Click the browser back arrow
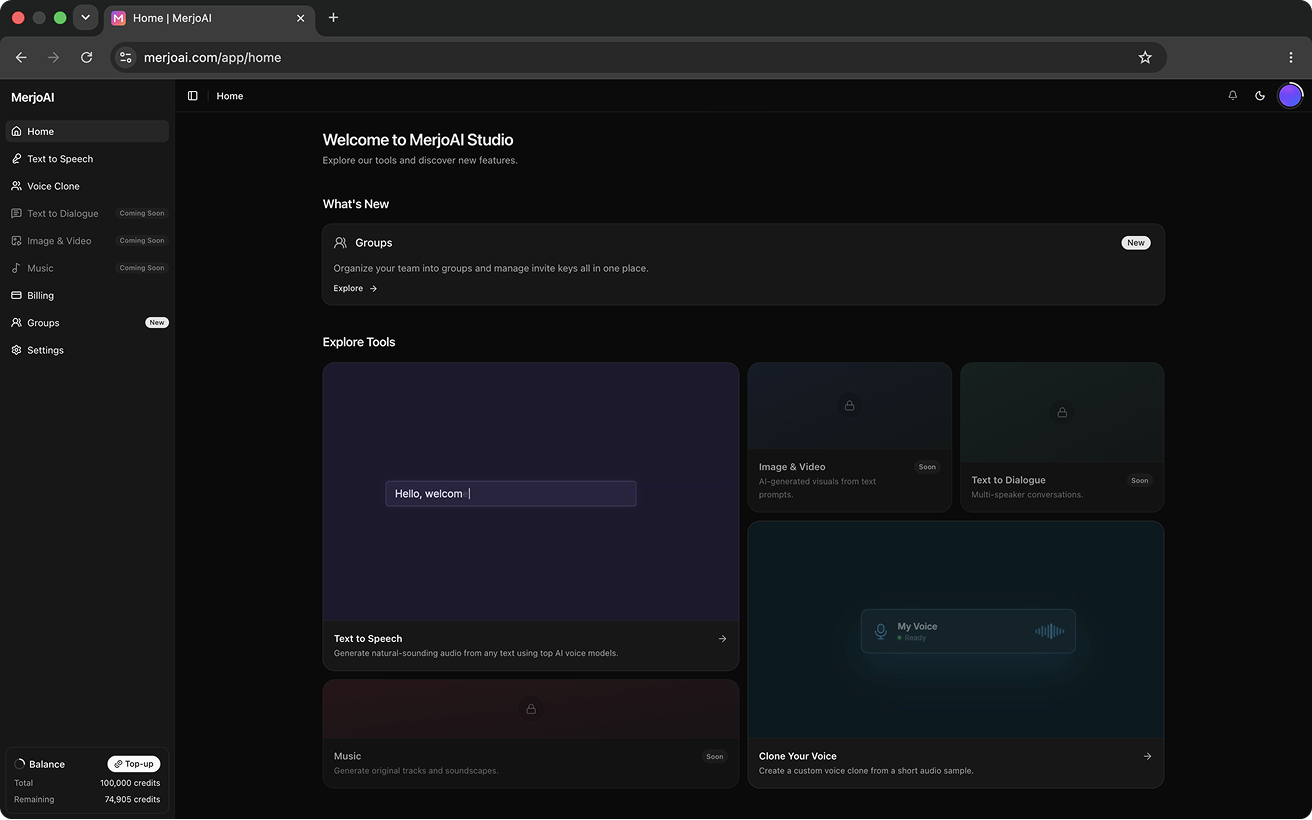Image resolution: width=1312 pixels, height=820 pixels. point(21,58)
